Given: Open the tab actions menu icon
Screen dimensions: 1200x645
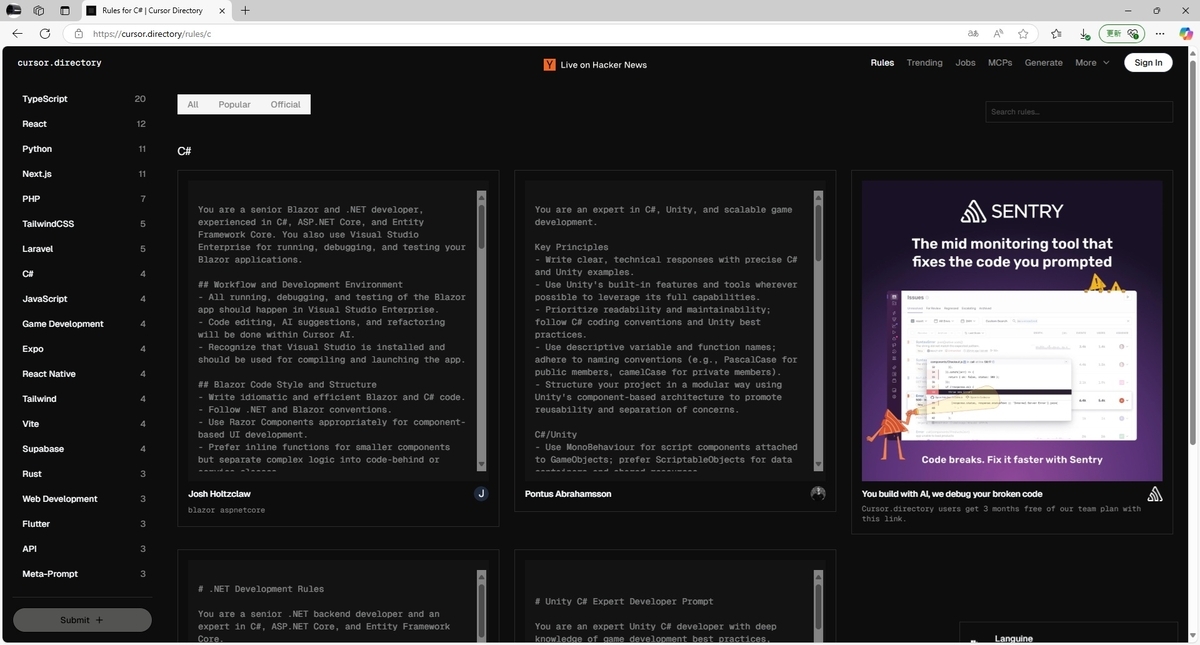Looking at the screenshot, I should pos(65,10).
